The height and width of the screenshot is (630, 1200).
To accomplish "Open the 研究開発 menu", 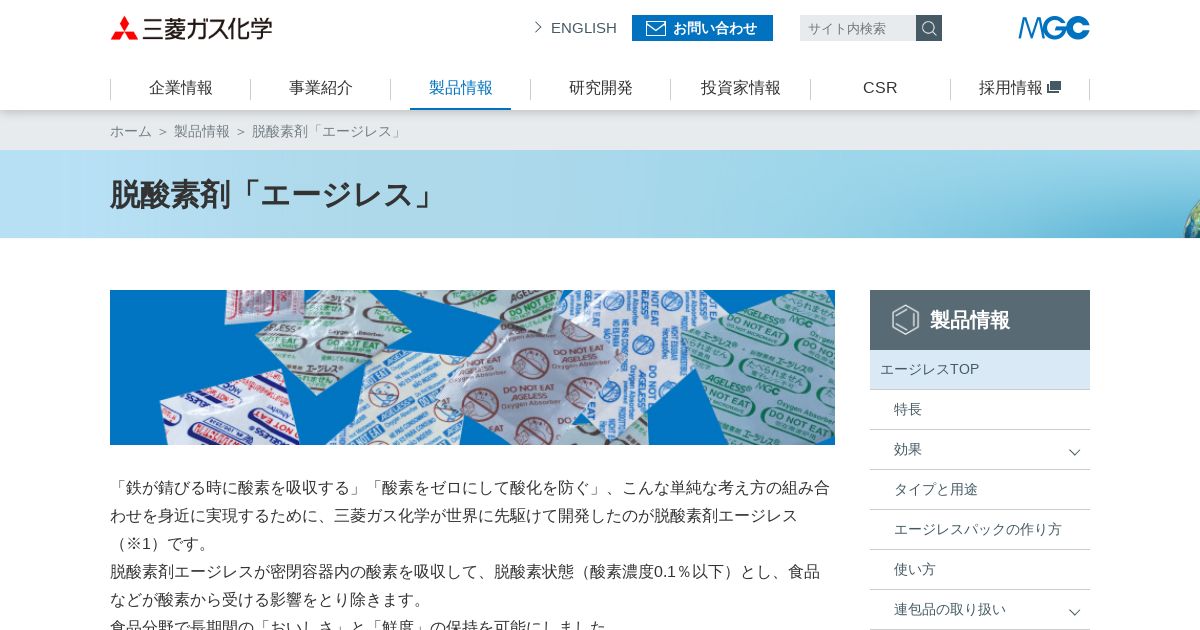I will 601,88.
